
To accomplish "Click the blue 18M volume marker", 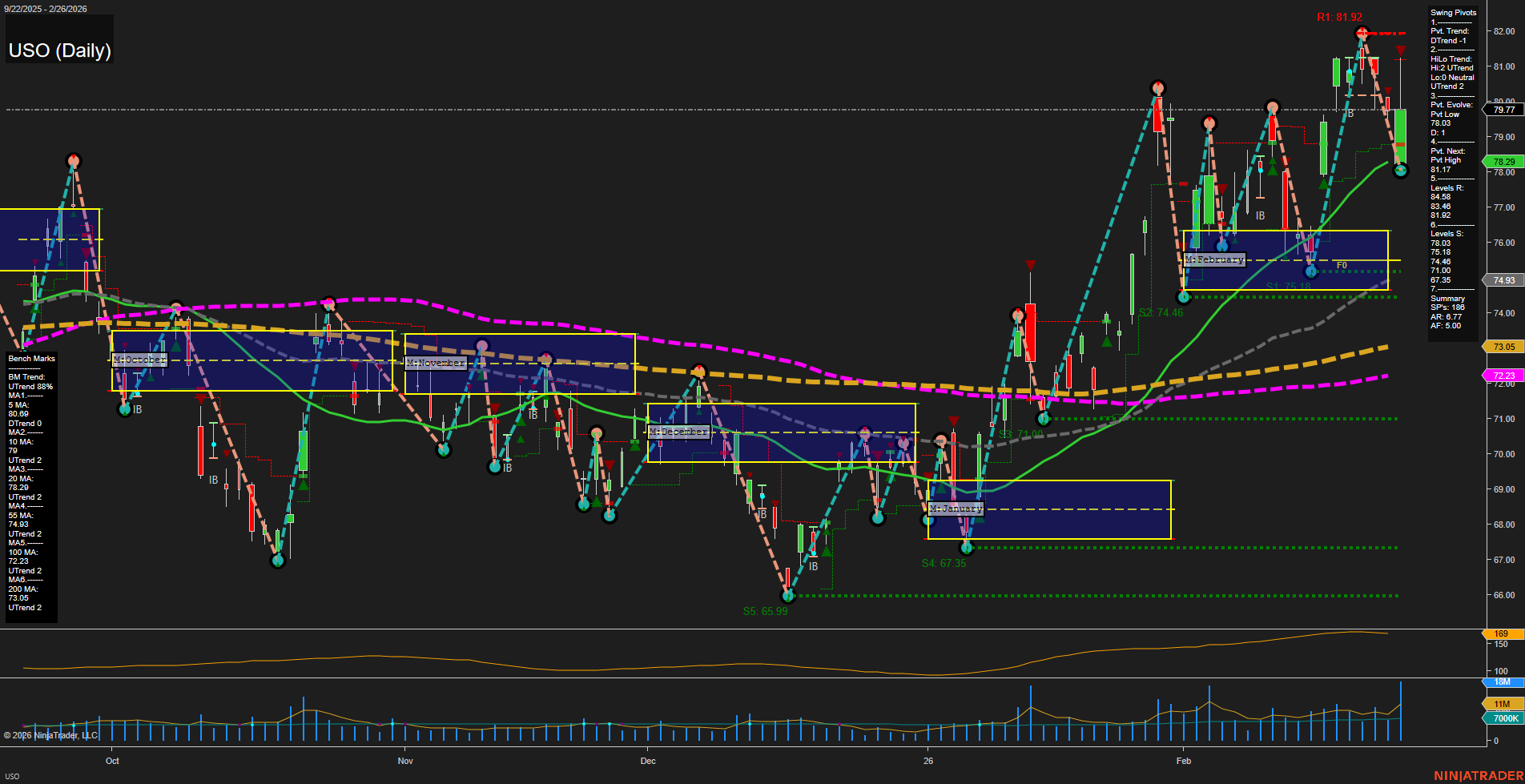I will [x=1503, y=681].
